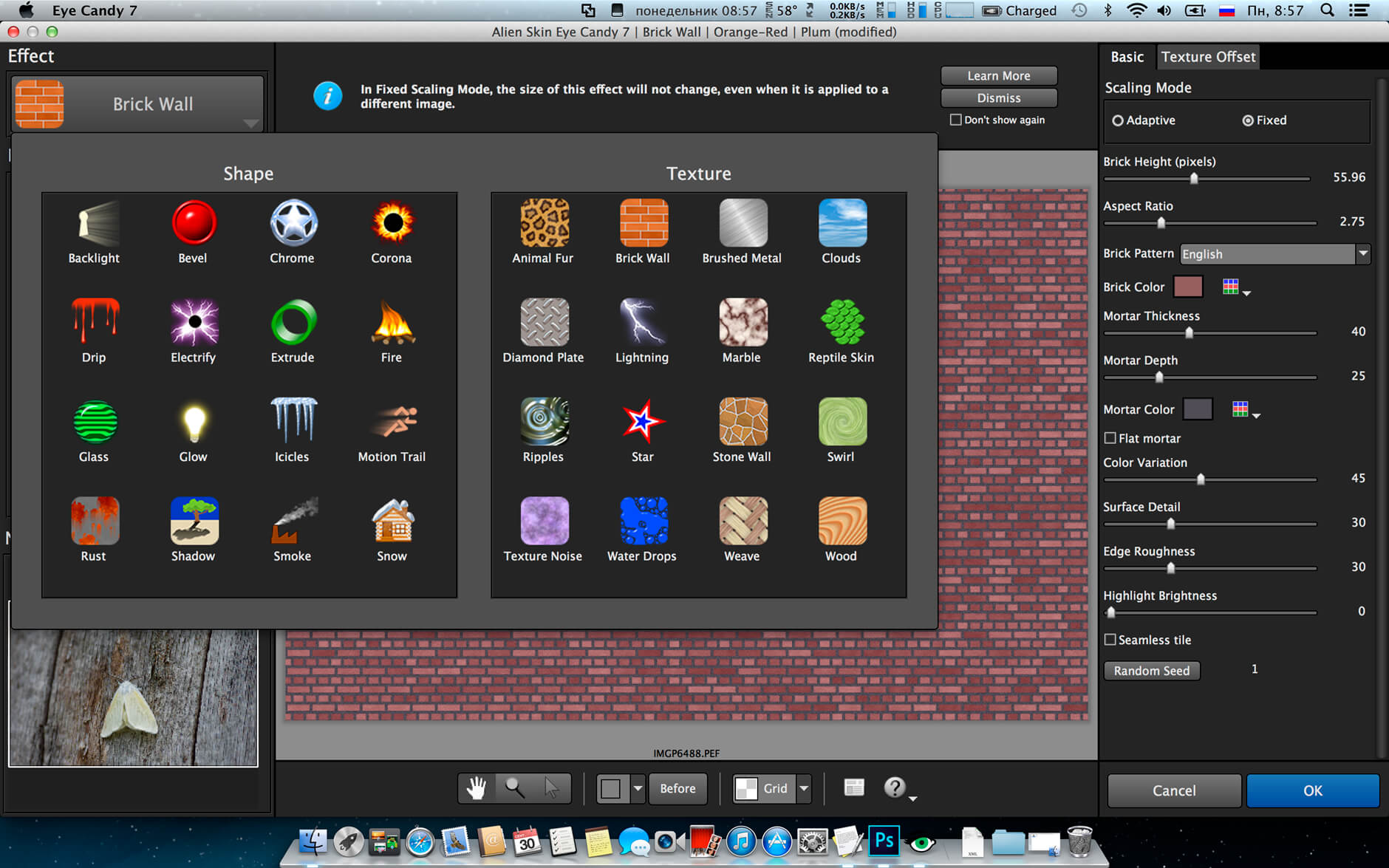Select Fixed scaling mode
The image size is (1389, 868).
click(x=1264, y=120)
